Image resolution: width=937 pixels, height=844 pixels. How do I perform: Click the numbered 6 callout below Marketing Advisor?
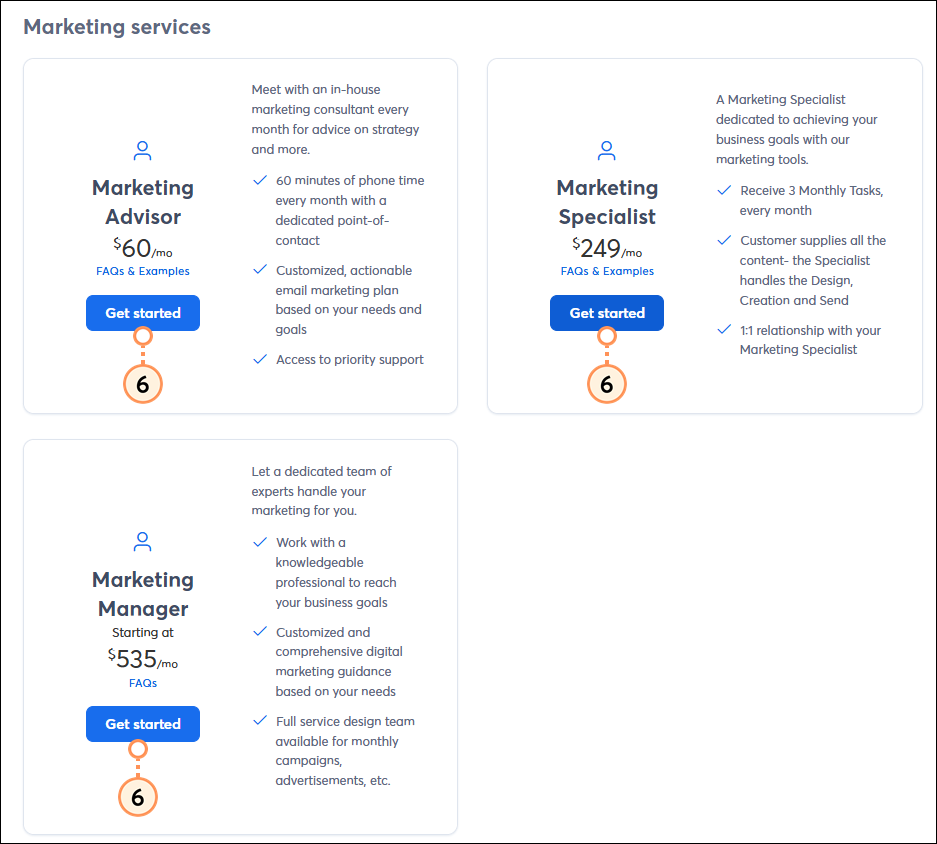point(142,383)
